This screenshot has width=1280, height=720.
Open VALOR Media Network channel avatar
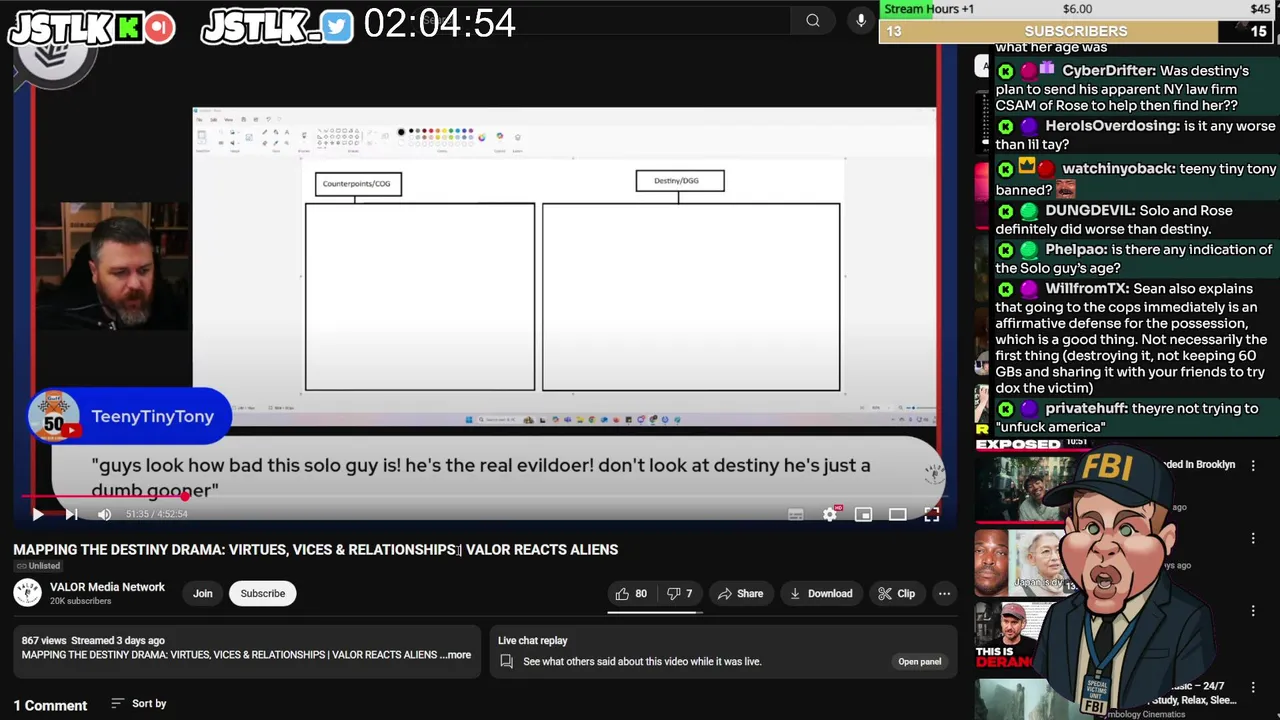[x=28, y=593]
